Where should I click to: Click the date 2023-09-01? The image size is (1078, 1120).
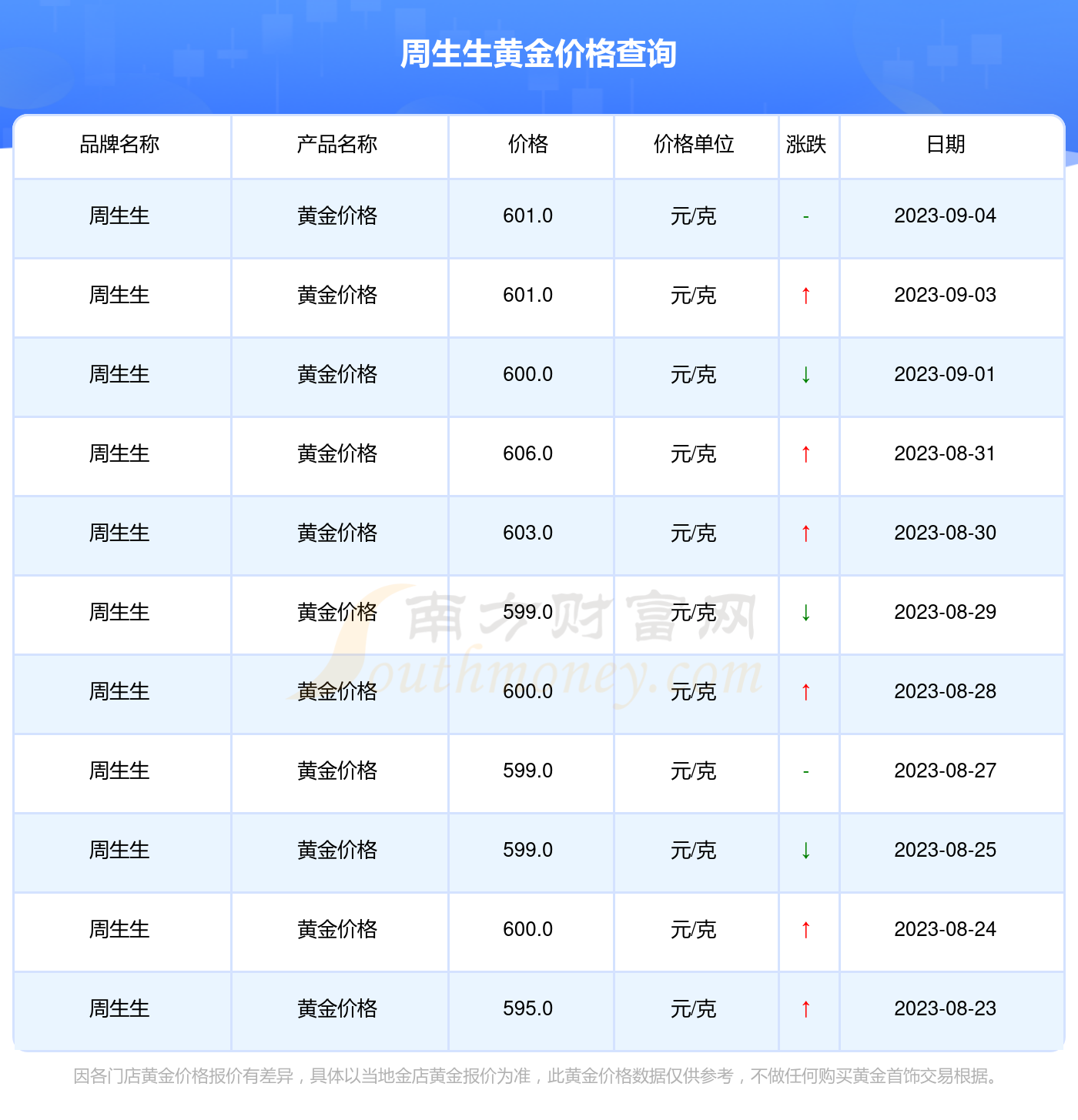coord(945,375)
